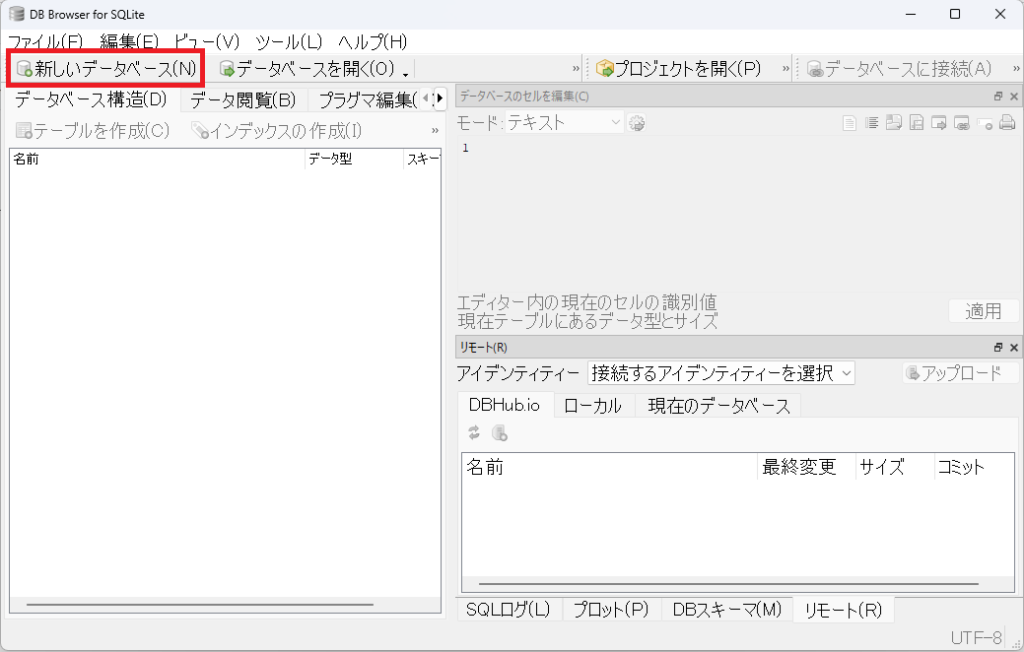Viewport: 1024px width, 652px height.
Task: Click the サイズ column header
Action: 895,466
